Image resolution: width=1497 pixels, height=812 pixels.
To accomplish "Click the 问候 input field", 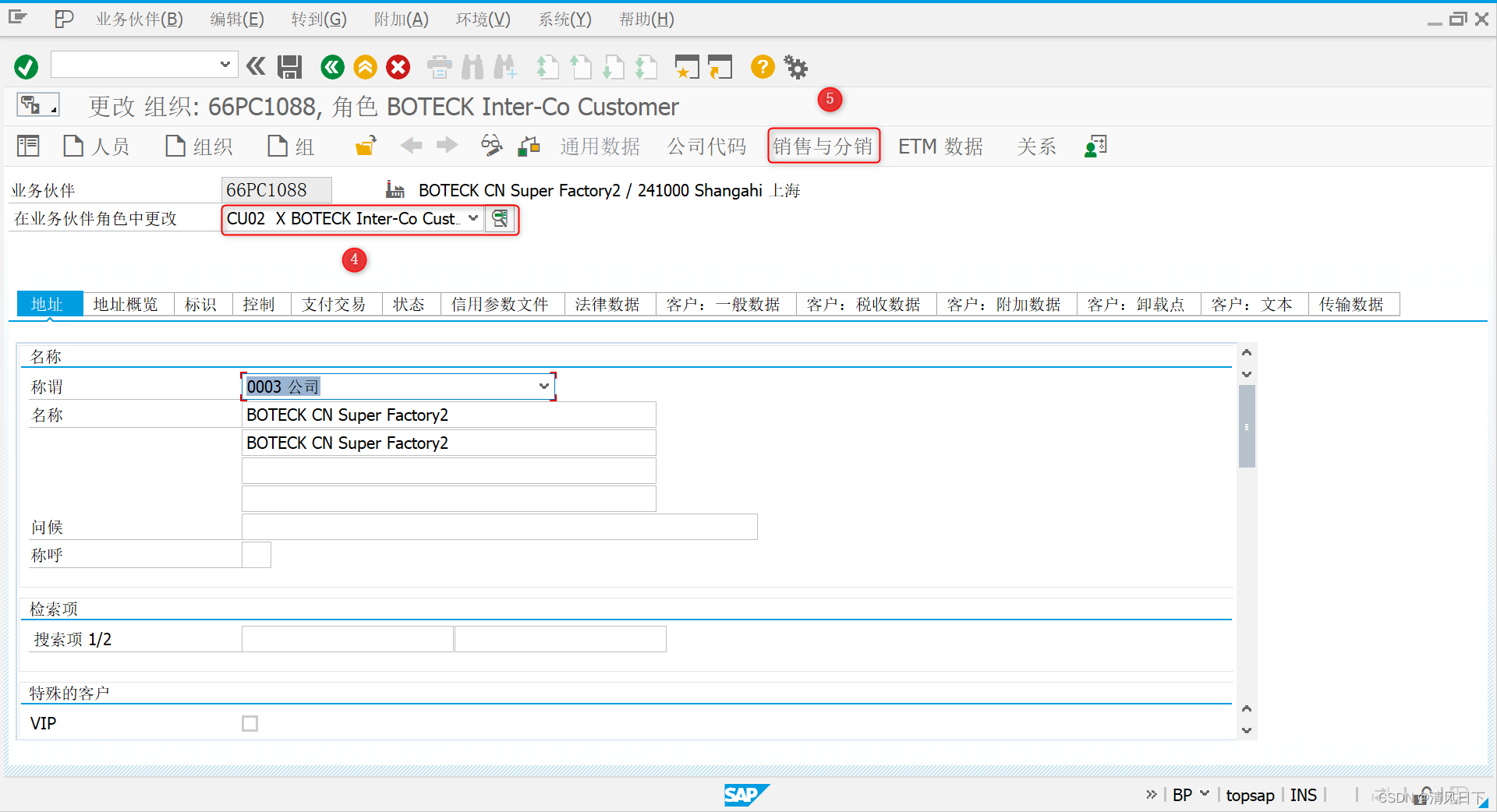I will [x=500, y=527].
